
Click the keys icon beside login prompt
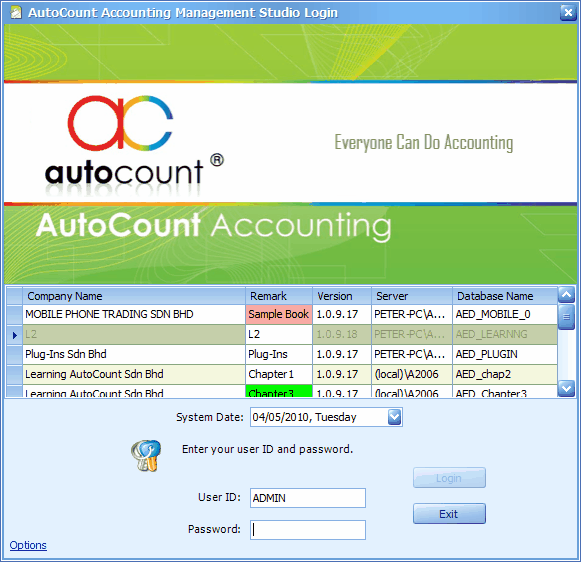[146, 455]
